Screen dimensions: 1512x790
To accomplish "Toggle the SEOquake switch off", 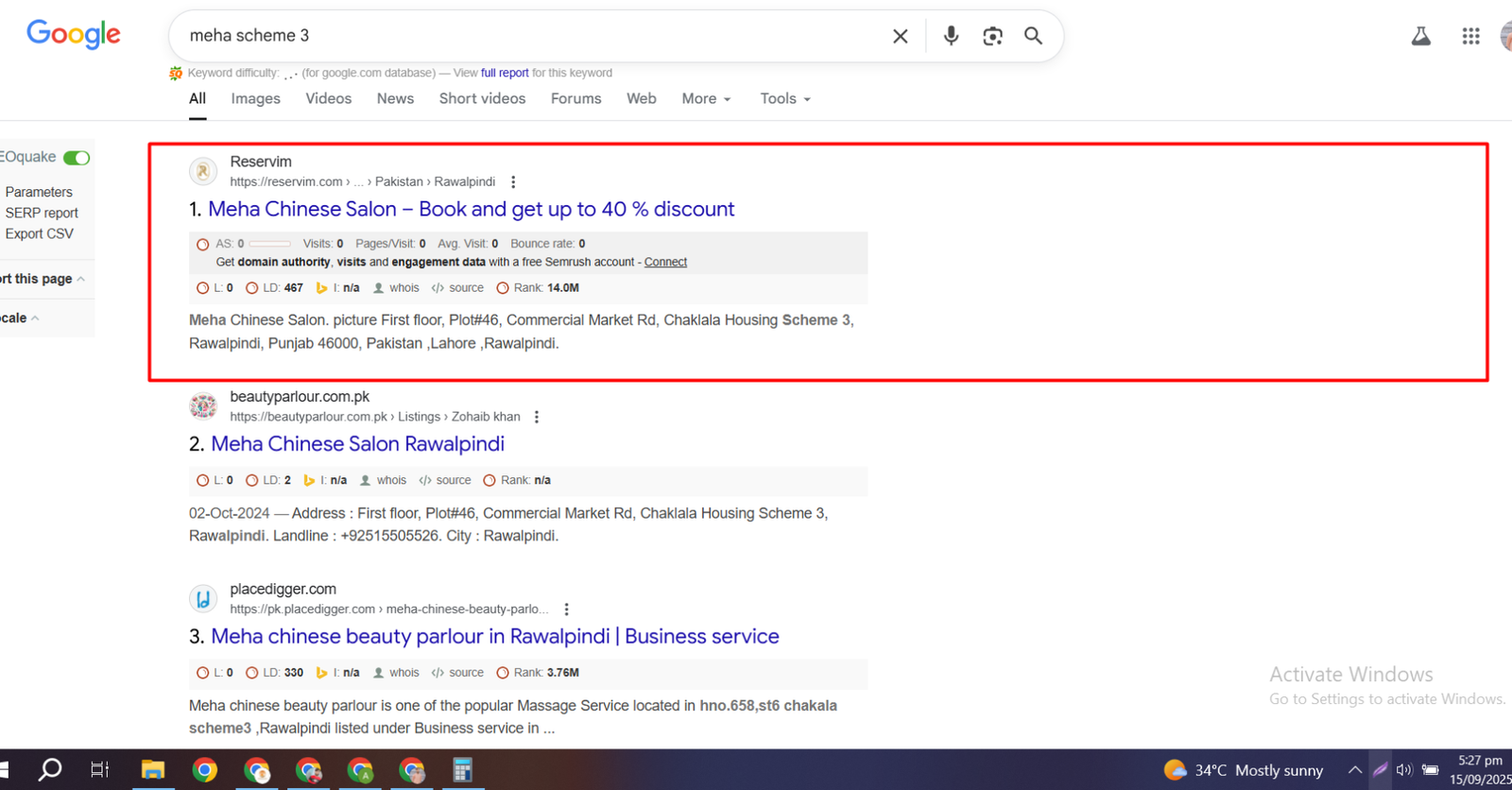I will pyautogui.click(x=77, y=158).
